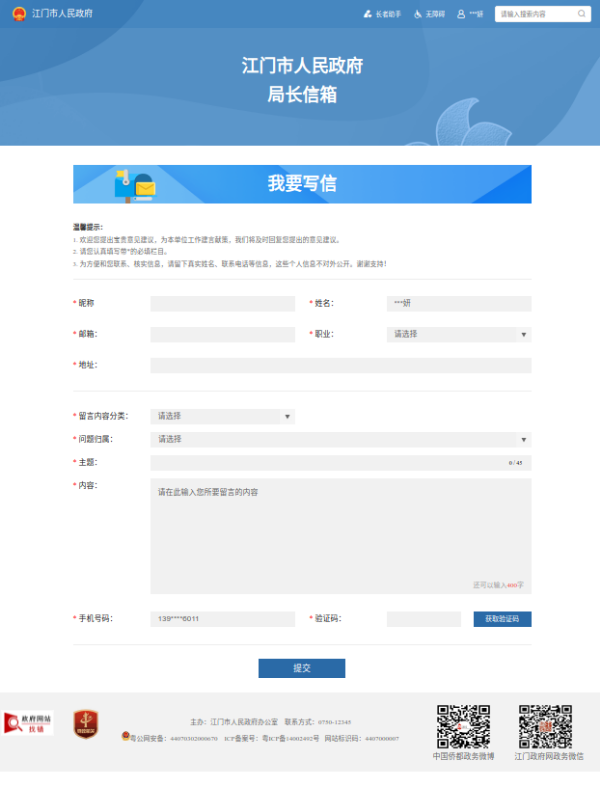600x786 pixels.
Task: Focus the 昵称 nickname input field
Action: (x=222, y=303)
